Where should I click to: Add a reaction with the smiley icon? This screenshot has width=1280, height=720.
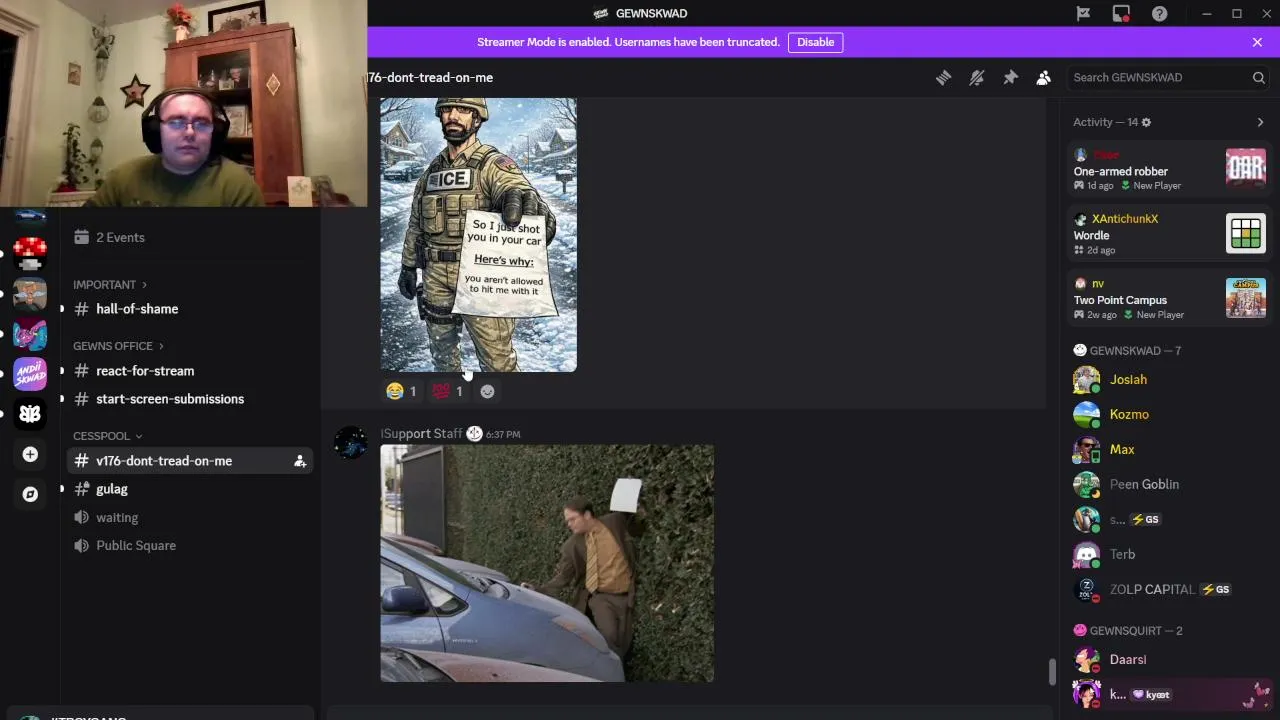click(x=487, y=391)
